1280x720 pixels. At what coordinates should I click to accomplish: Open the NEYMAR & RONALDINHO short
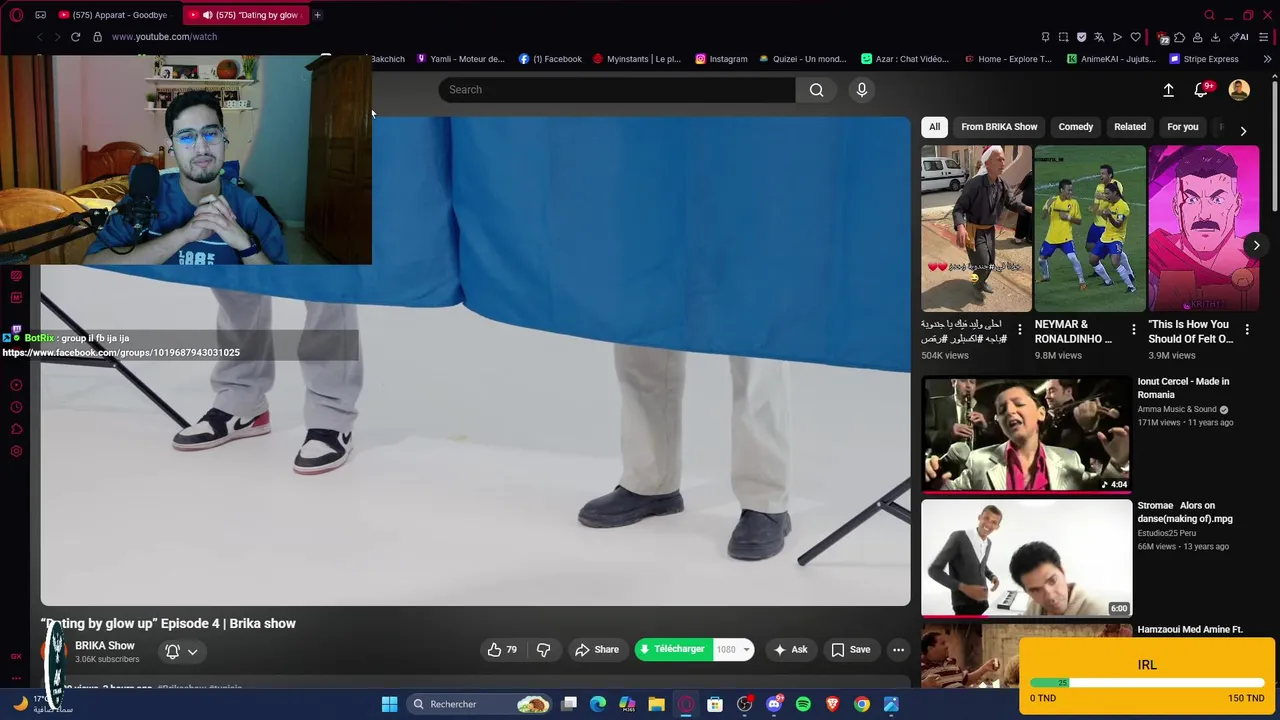[x=1090, y=229]
